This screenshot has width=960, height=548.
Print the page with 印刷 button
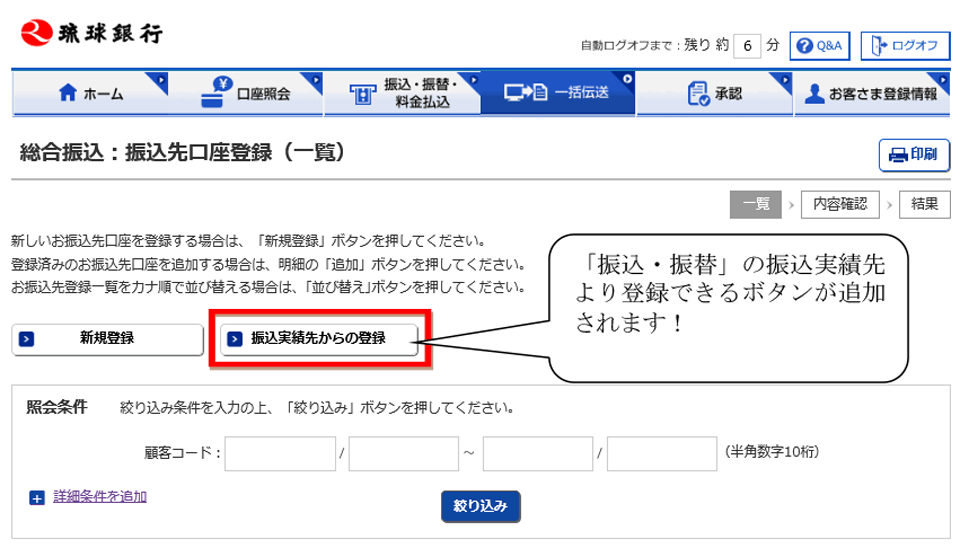(913, 154)
